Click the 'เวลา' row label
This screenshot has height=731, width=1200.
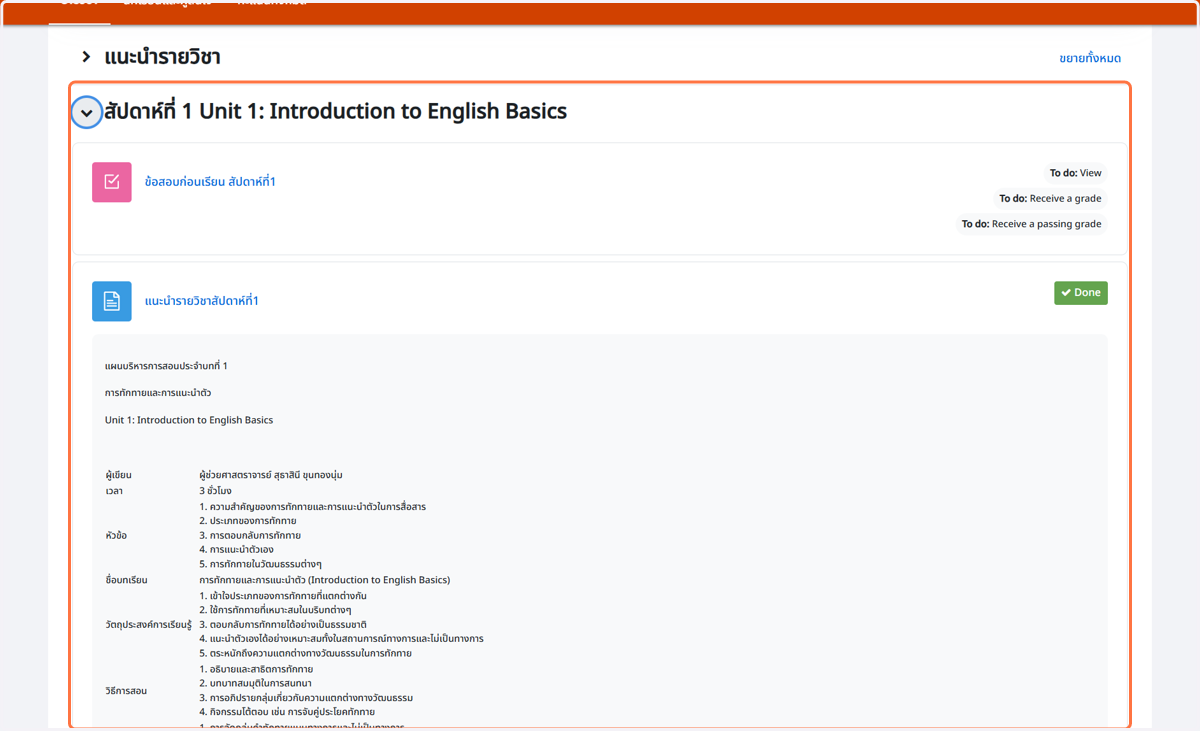tap(114, 491)
